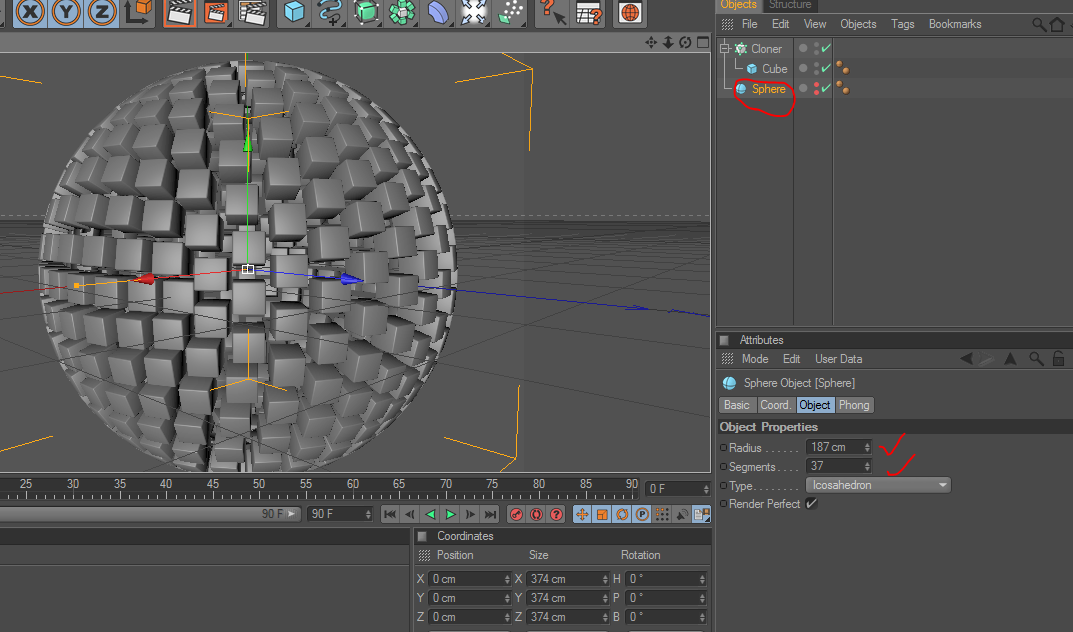Click the Segments value stepper arrows
Screen dimensions: 1073x632
(867, 466)
